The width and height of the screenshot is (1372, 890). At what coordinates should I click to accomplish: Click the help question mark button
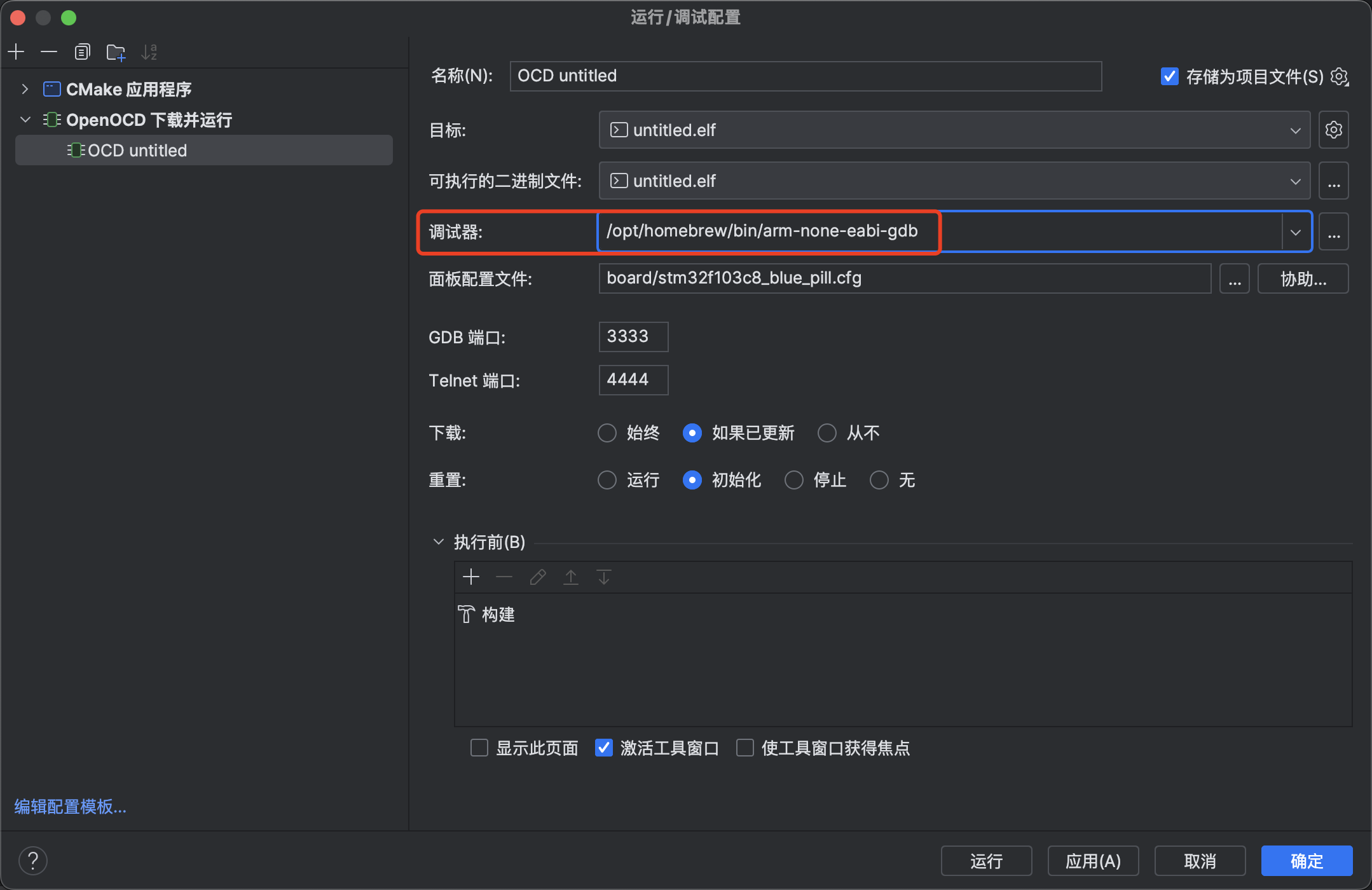[33, 861]
